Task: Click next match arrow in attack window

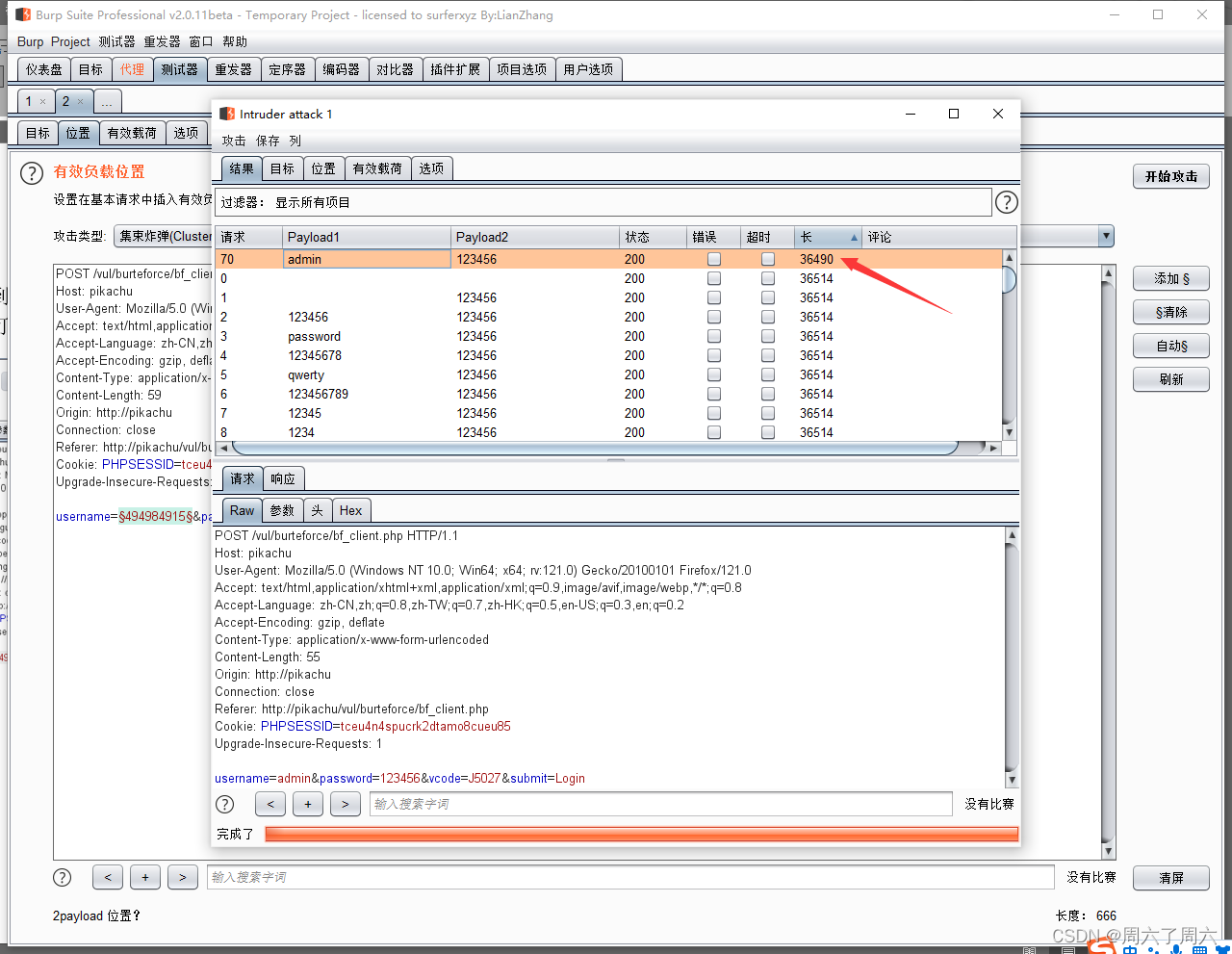Action: 345,804
